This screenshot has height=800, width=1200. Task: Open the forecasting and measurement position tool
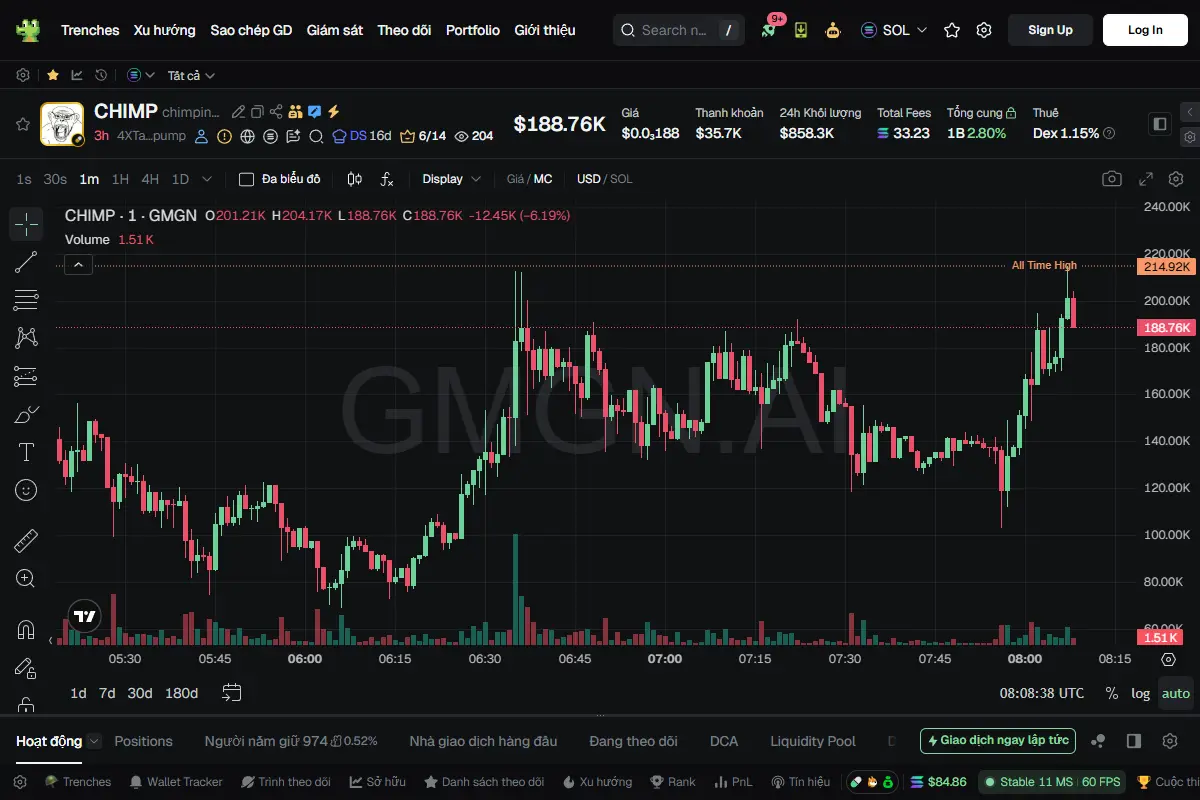click(26, 376)
